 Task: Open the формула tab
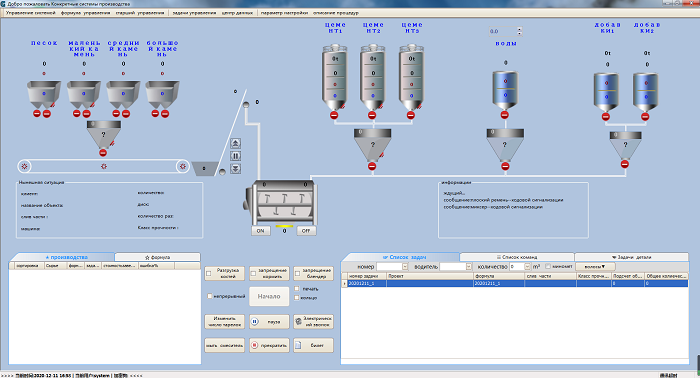click(158, 257)
